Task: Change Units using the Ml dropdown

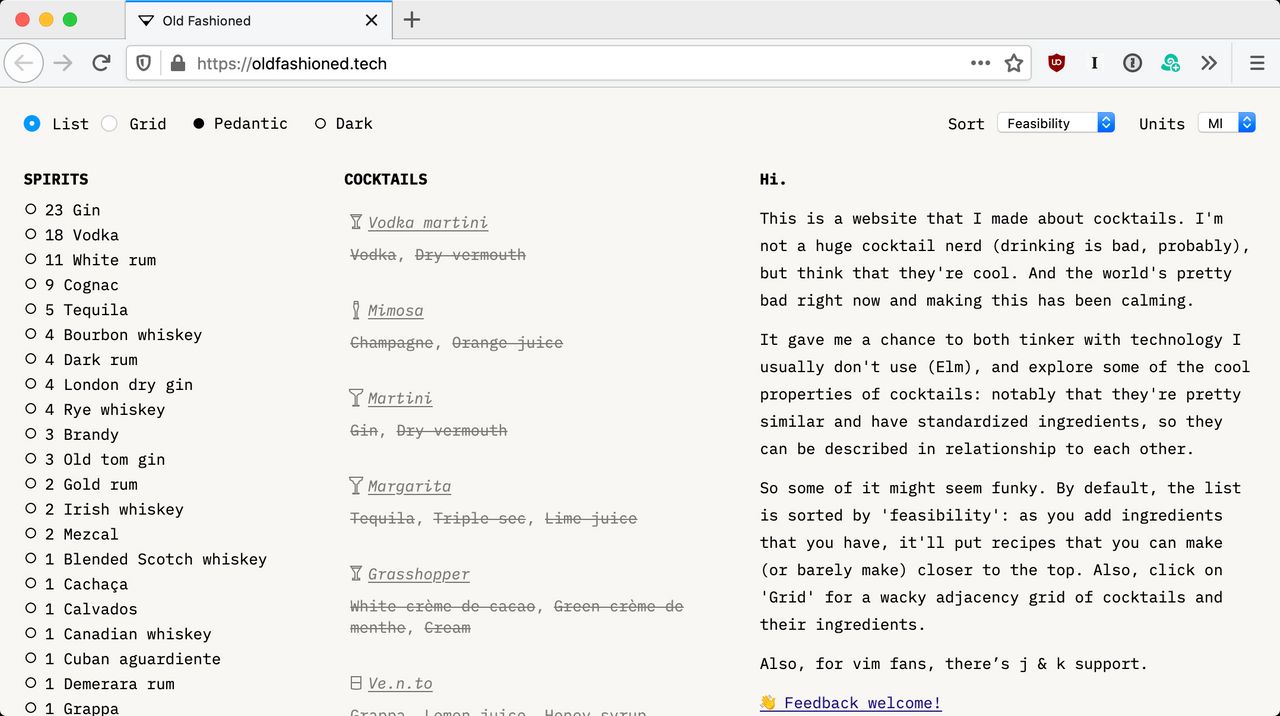Action: (1226, 122)
